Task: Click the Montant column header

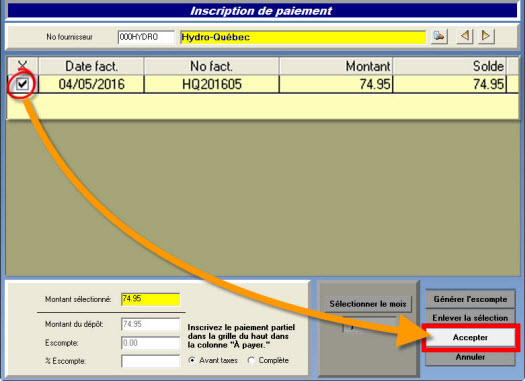Action: pos(336,66)
